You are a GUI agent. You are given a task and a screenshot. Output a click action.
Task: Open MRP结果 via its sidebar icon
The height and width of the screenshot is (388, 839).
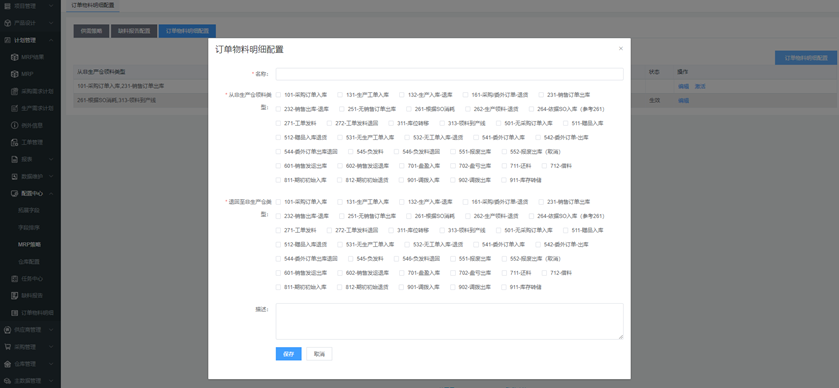click(x=14, y=57)
